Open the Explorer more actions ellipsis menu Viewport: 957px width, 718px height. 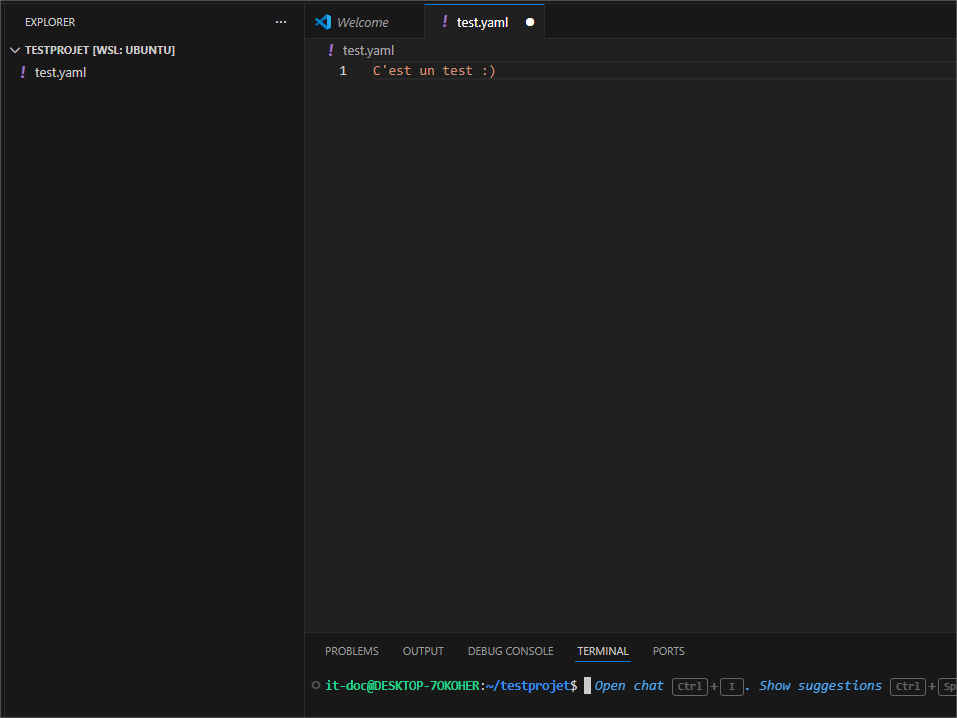pos(281,22)
